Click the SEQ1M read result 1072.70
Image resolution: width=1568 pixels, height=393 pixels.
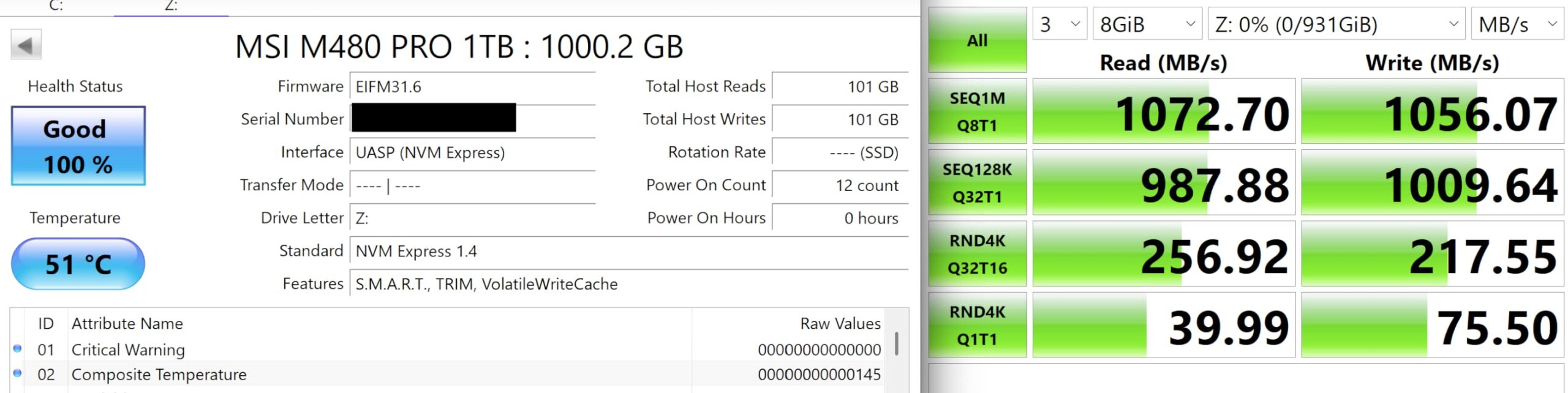(x=1164, y=111)
